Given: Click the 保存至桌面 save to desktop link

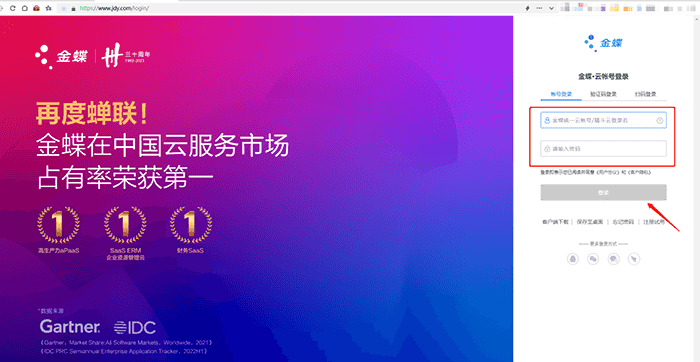Looking at the screenshot, I should pyautogui.click(x=589, y=222).
